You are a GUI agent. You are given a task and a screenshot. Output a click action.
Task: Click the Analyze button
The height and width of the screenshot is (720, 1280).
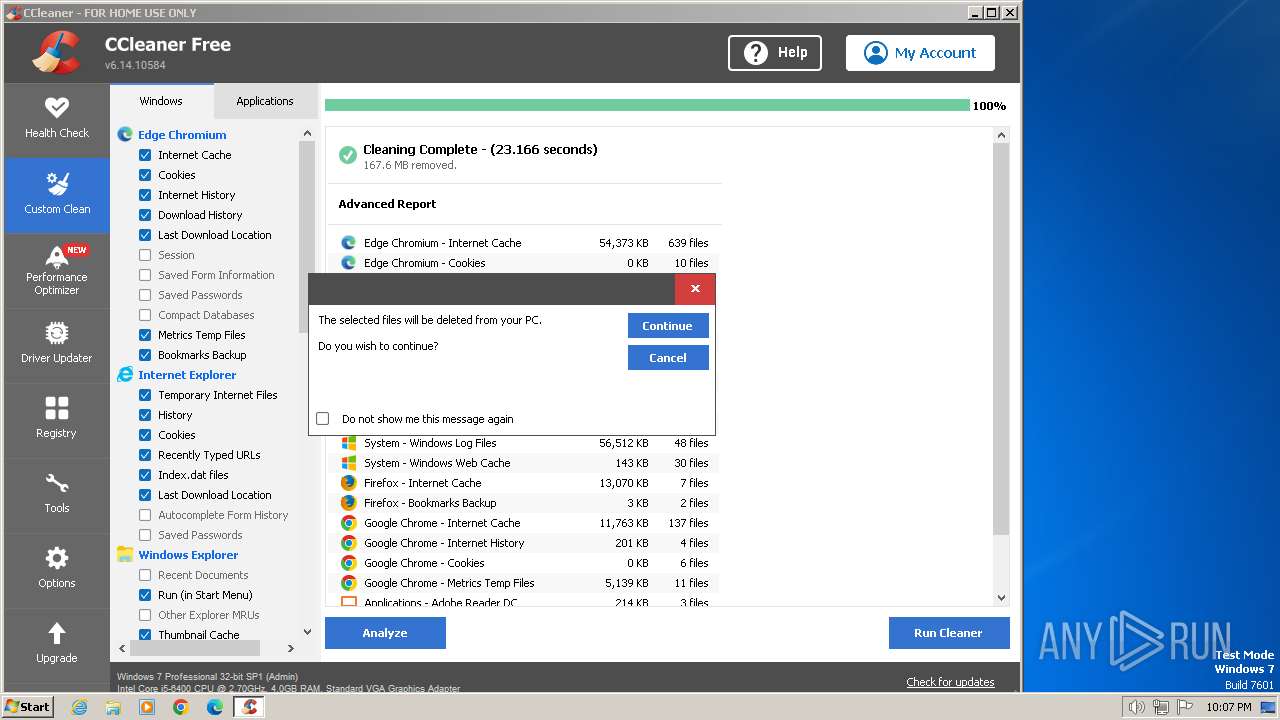[385, 633]
